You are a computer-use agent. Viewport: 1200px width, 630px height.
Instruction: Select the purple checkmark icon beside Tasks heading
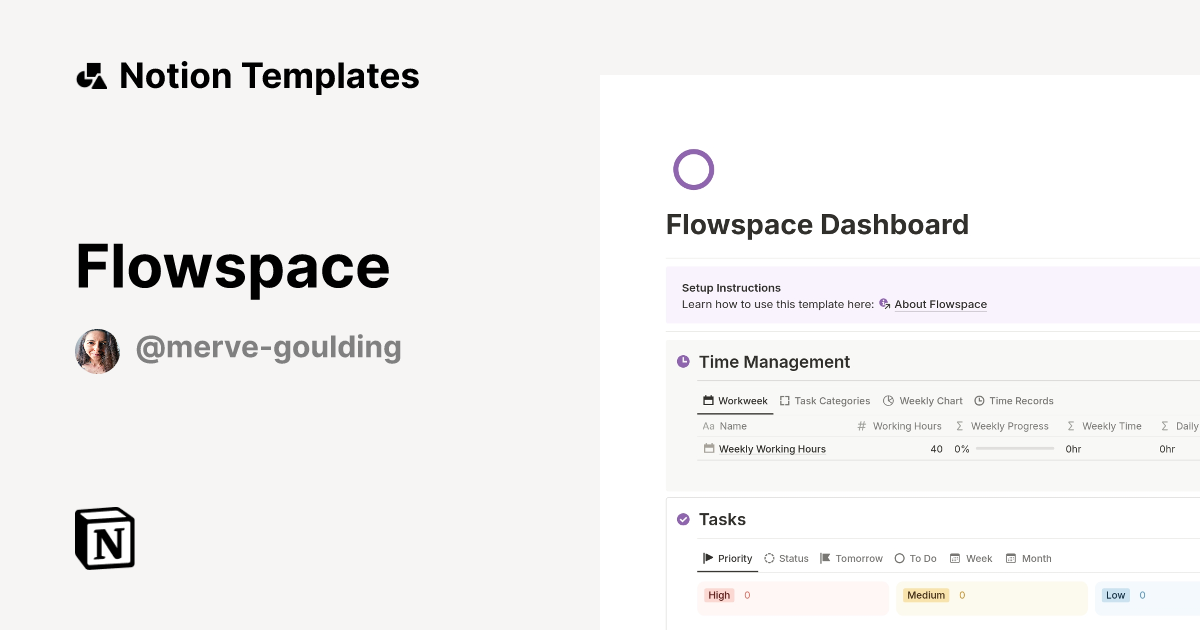tap(683, 519)
